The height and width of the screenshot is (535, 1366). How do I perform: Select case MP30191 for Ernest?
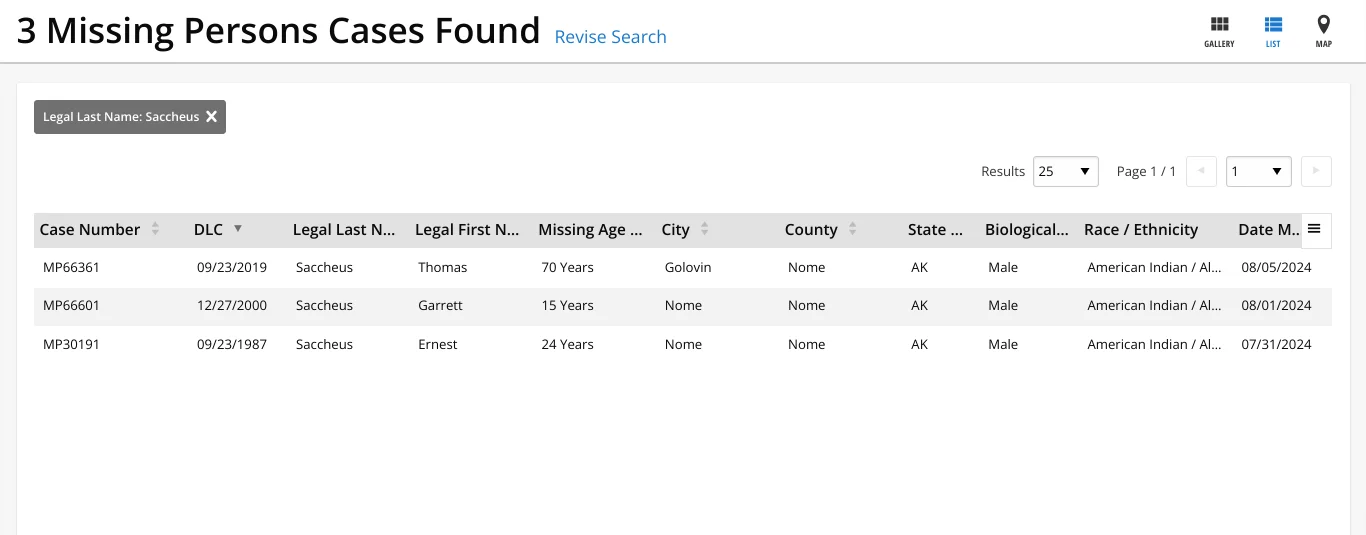[x=70, y=344]
